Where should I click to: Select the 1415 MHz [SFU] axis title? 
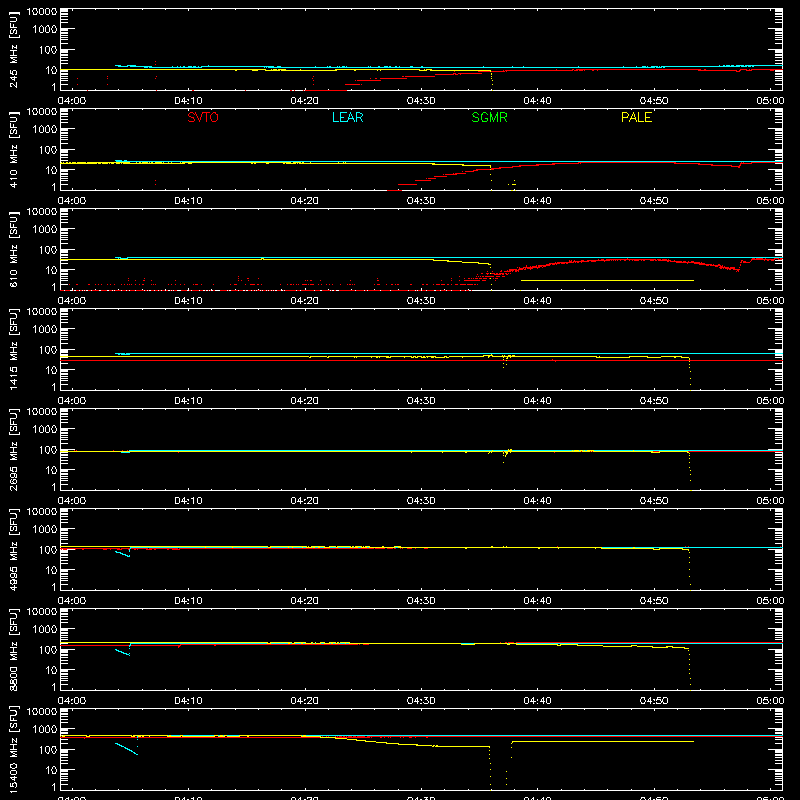(x=13, y=349)
